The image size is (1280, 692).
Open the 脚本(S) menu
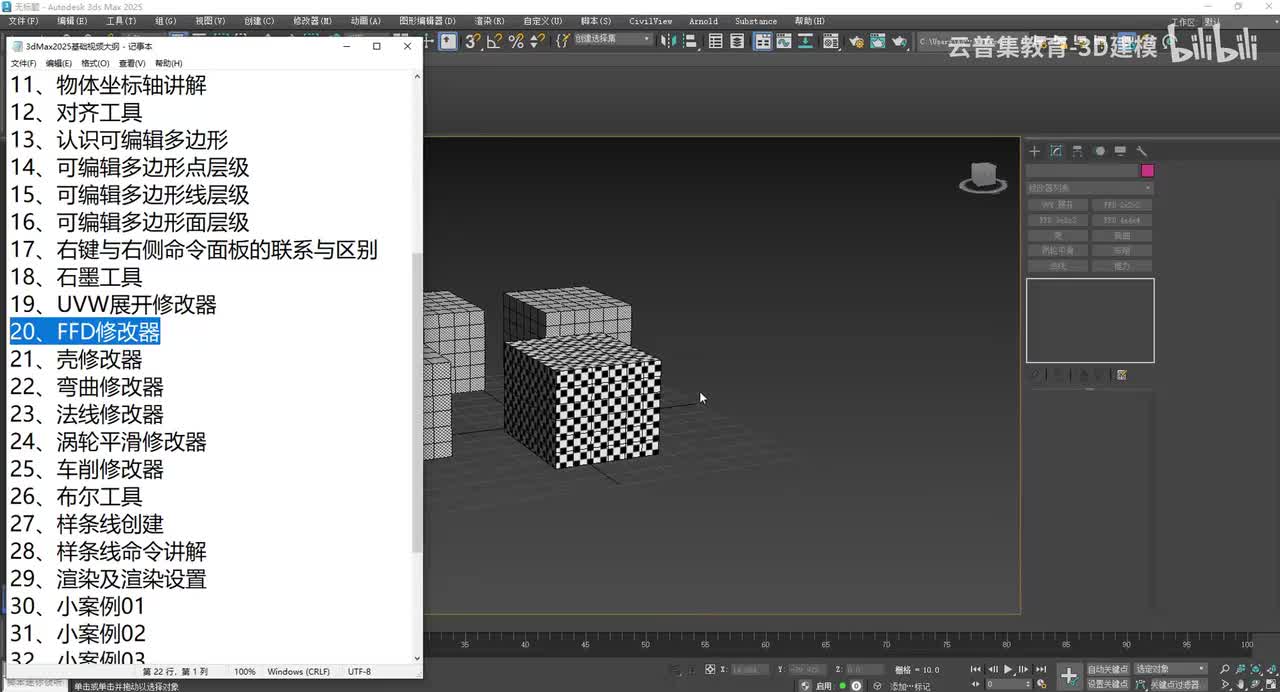pyautogui.click(x=596, y=20)
